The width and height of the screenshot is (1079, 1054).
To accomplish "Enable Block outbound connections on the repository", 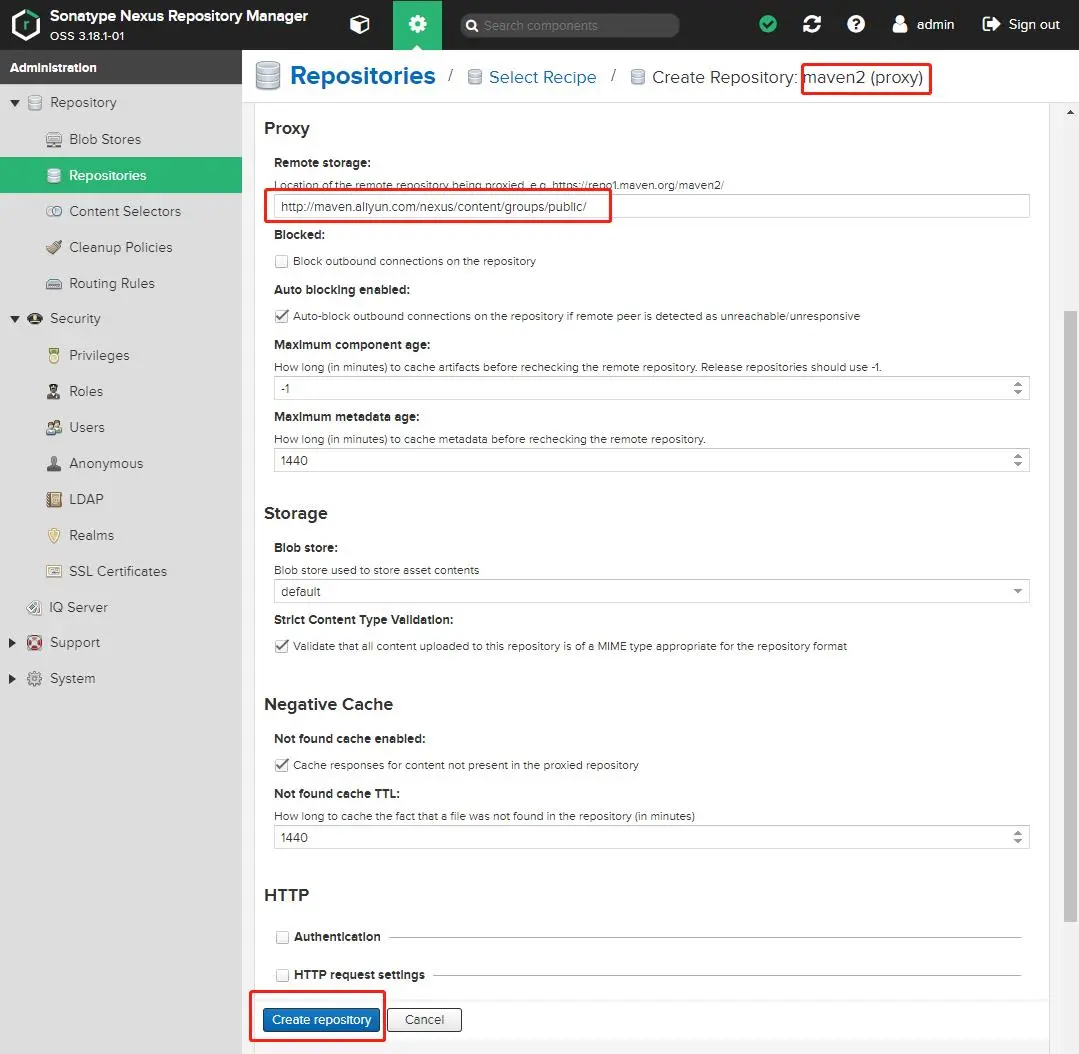I will point(281,261).
